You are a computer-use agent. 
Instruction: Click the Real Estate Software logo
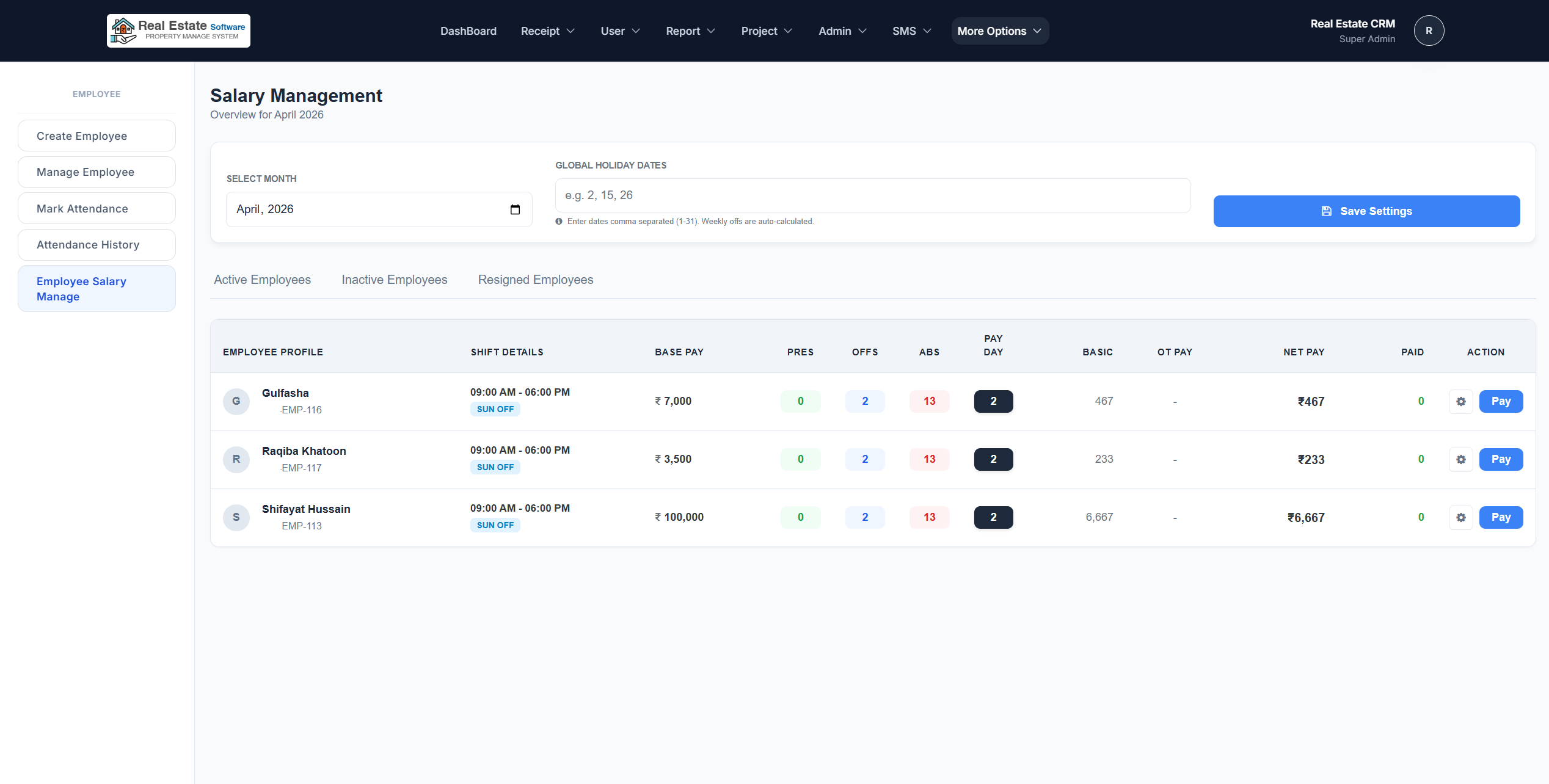(x=178, y=31)
